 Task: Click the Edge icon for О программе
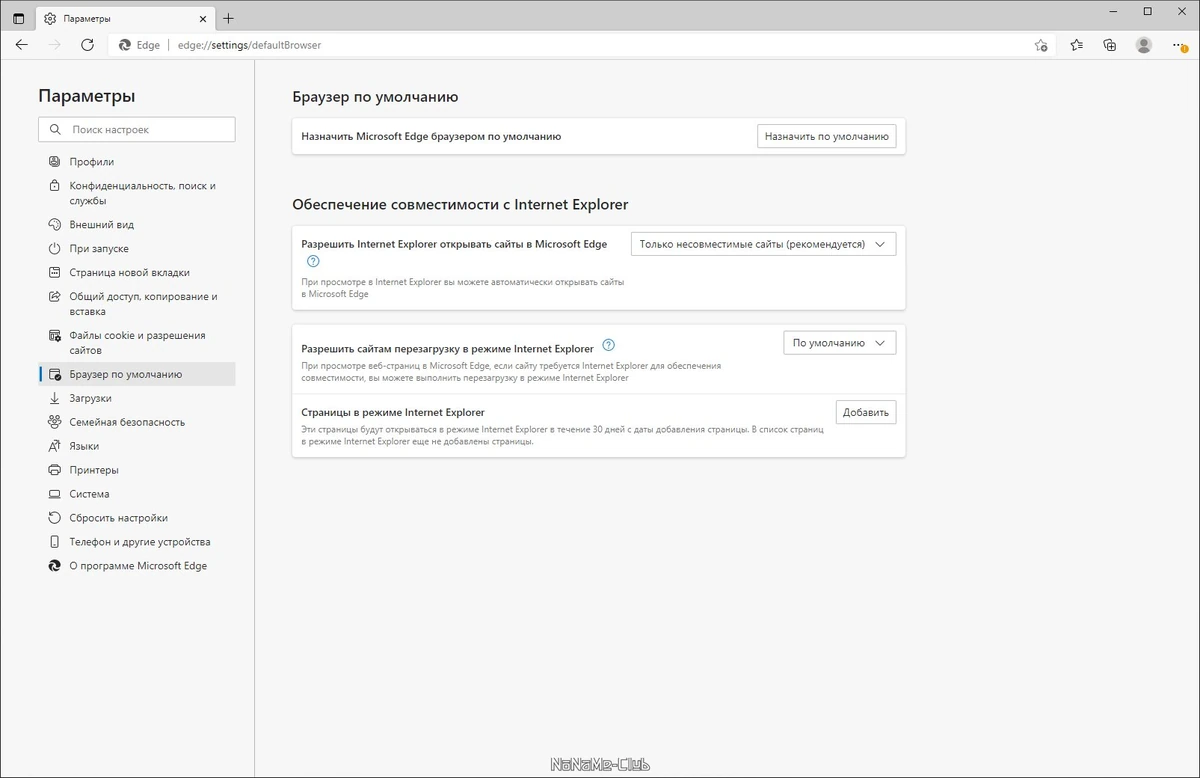pos(55,566)
